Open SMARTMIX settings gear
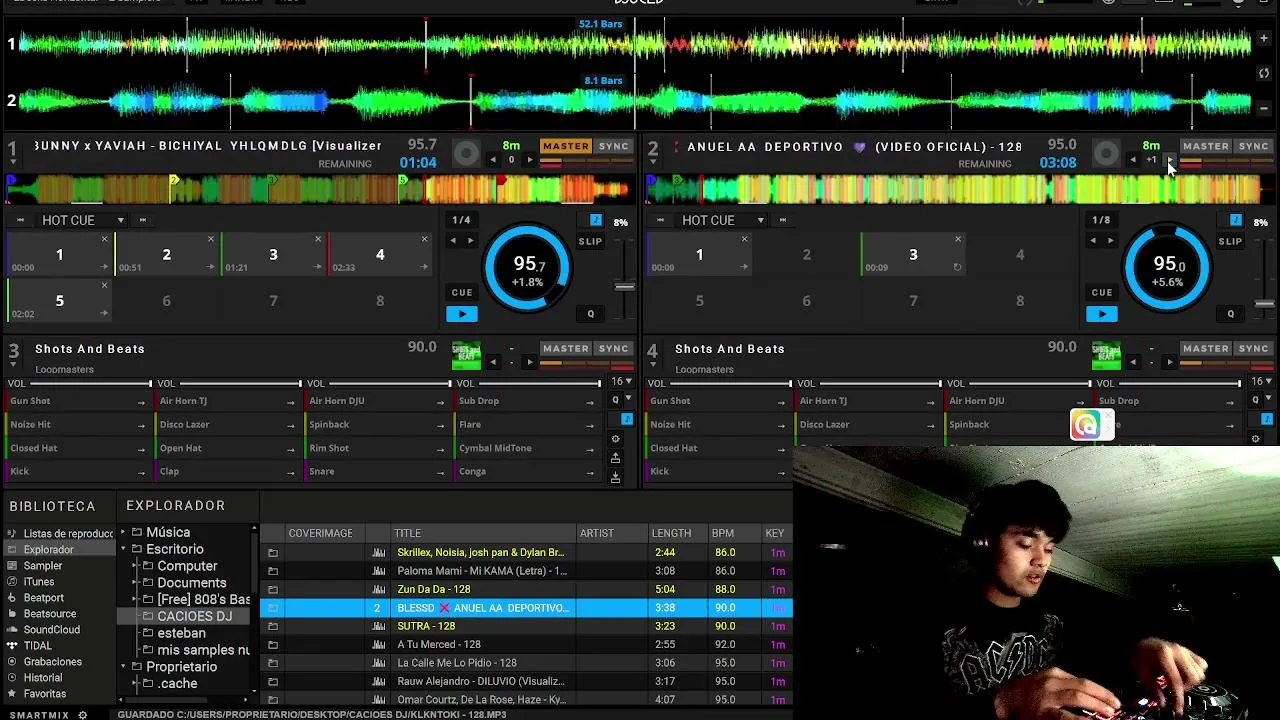This screenshot has width=1280, height=720. tap(83, 715)
